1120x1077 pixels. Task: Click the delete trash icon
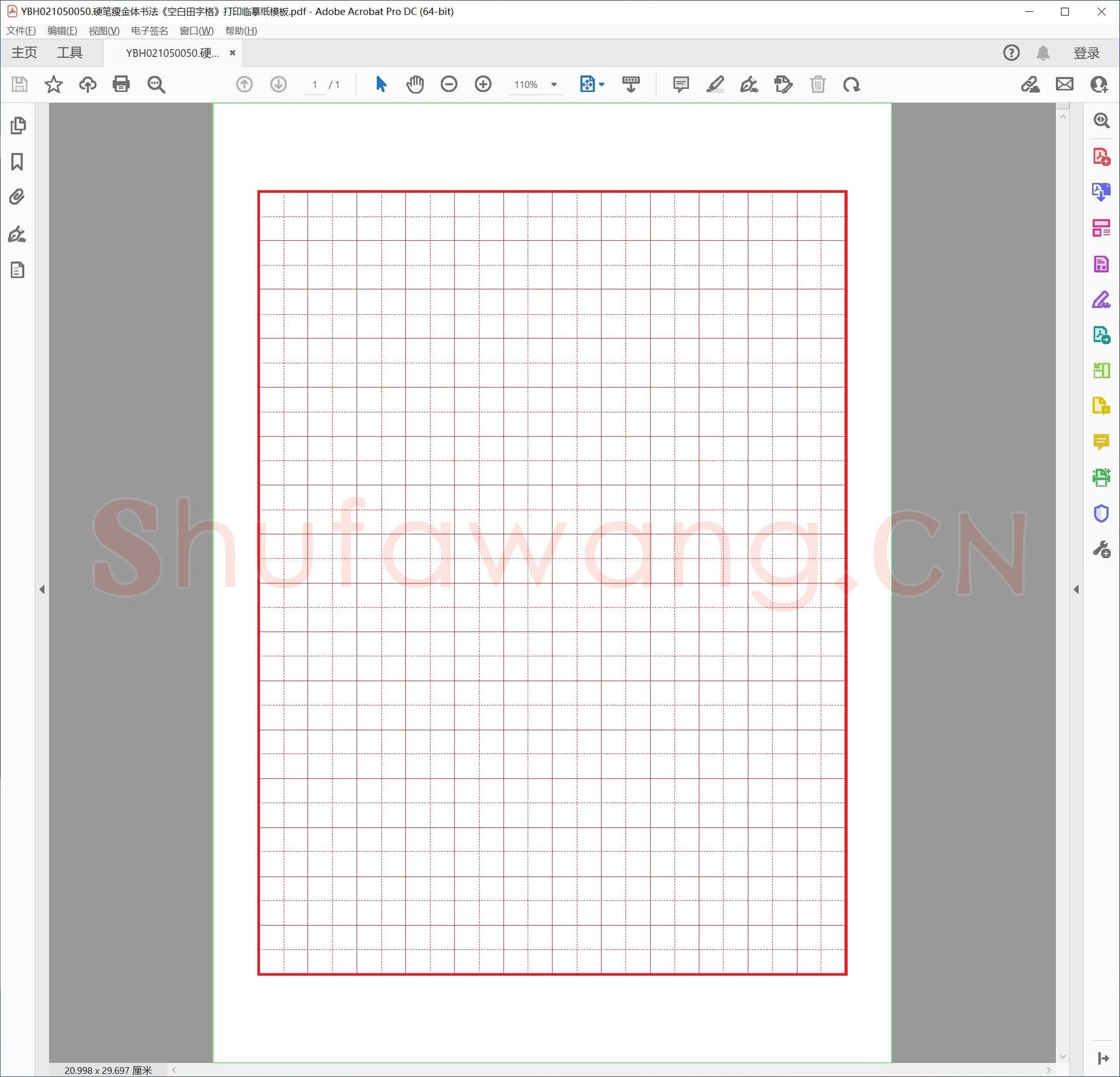click(x=818, y=84)
